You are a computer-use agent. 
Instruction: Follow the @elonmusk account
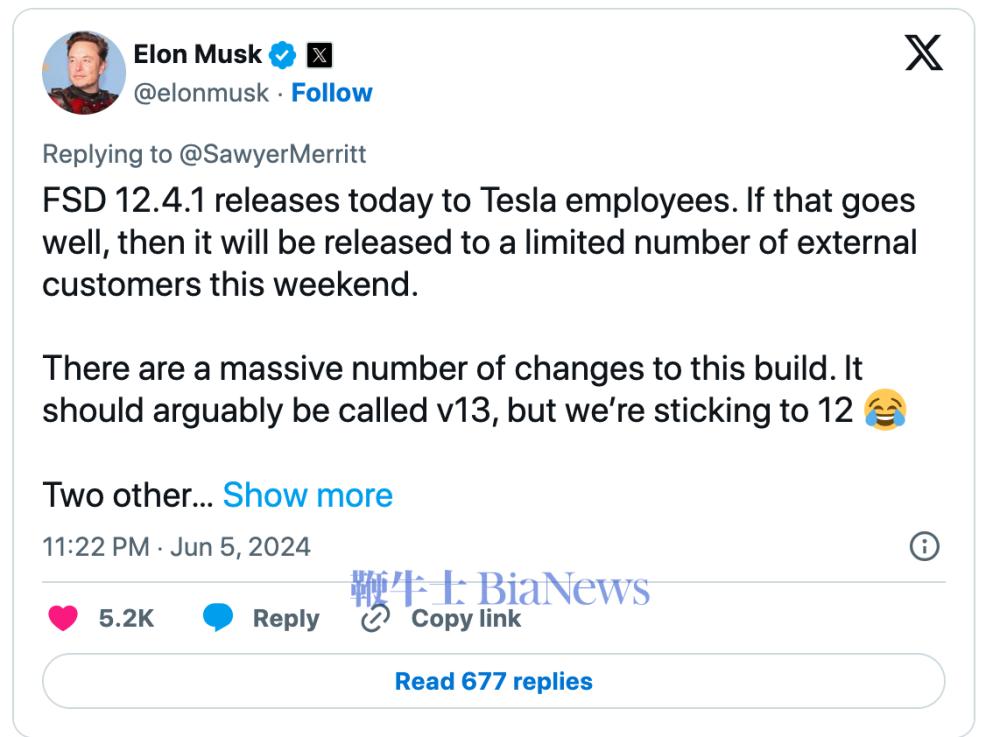click(332, 93)
